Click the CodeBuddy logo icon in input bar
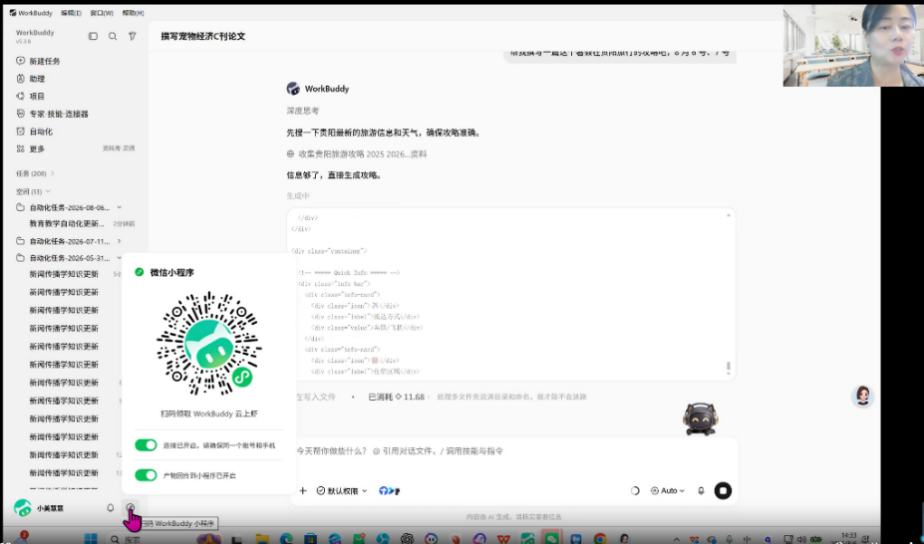This screenshot has height=544, width=924. [389, 490]
